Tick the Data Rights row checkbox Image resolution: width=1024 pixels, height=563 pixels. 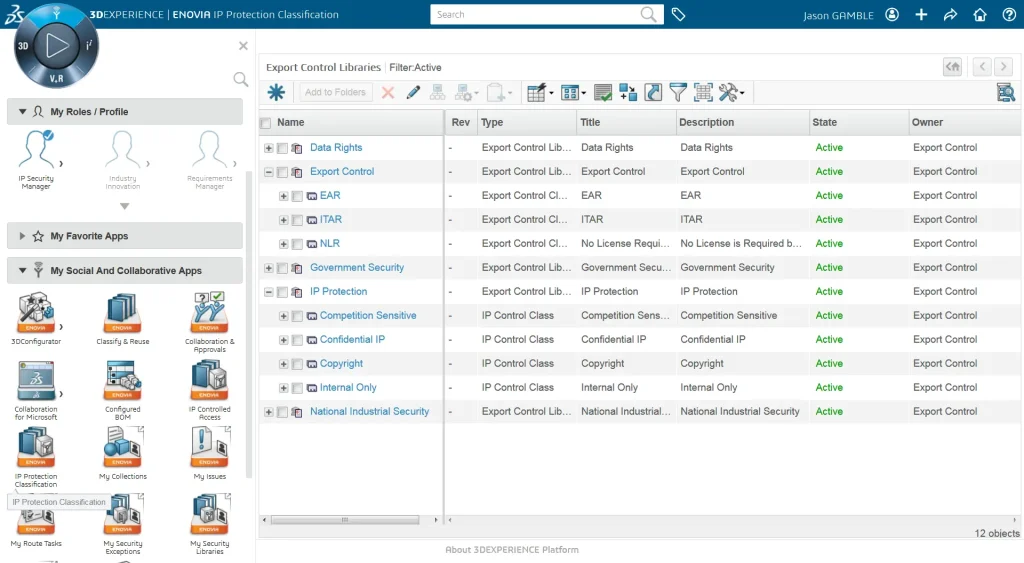[x=282, y=148]
